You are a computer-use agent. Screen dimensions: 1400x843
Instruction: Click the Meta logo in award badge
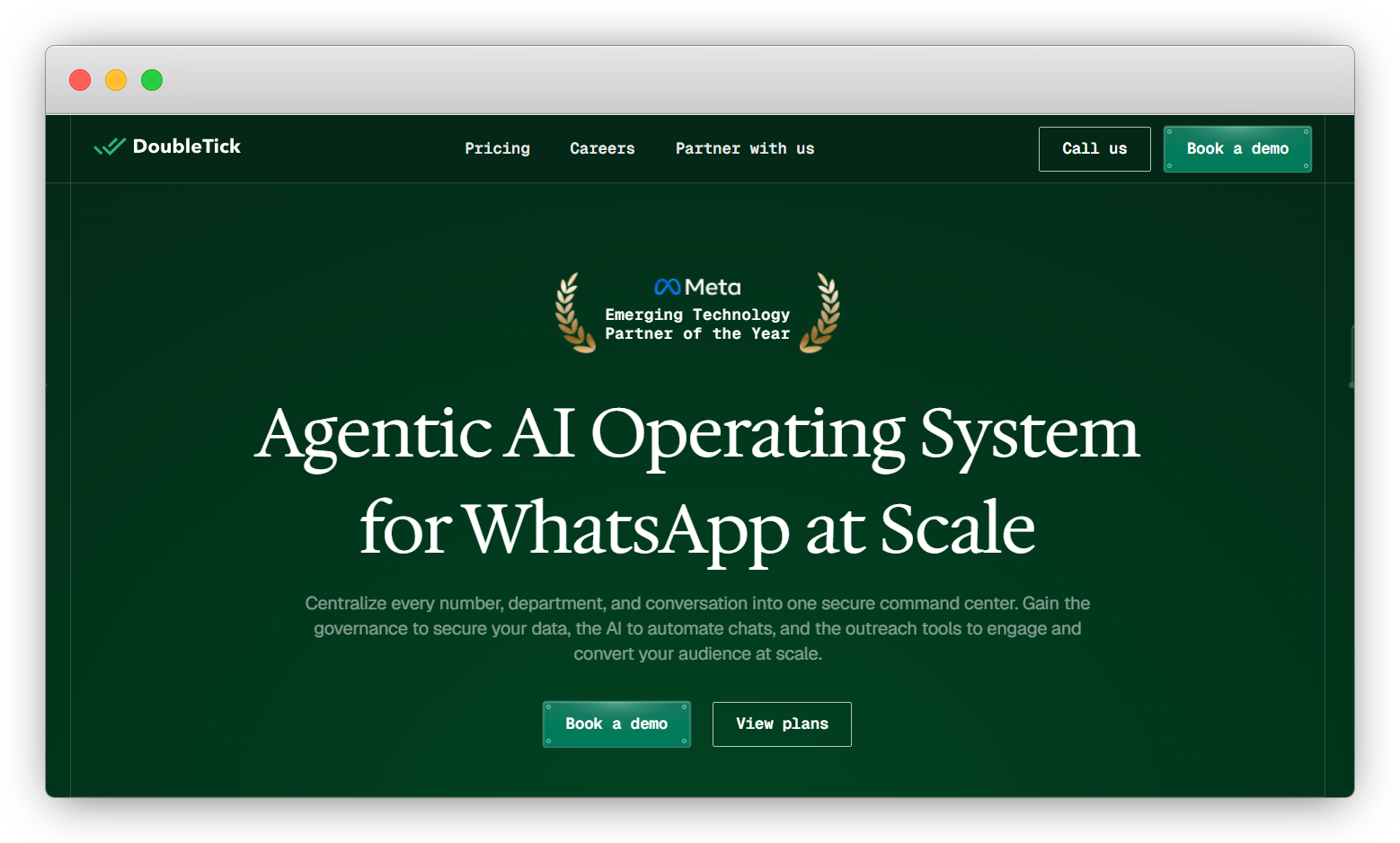698,287
